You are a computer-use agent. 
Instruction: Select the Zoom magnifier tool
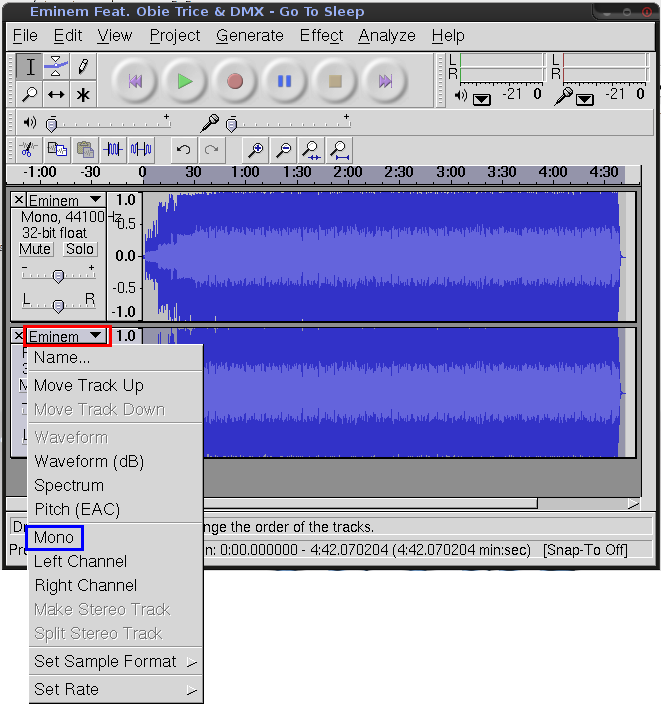pos(30,94)
